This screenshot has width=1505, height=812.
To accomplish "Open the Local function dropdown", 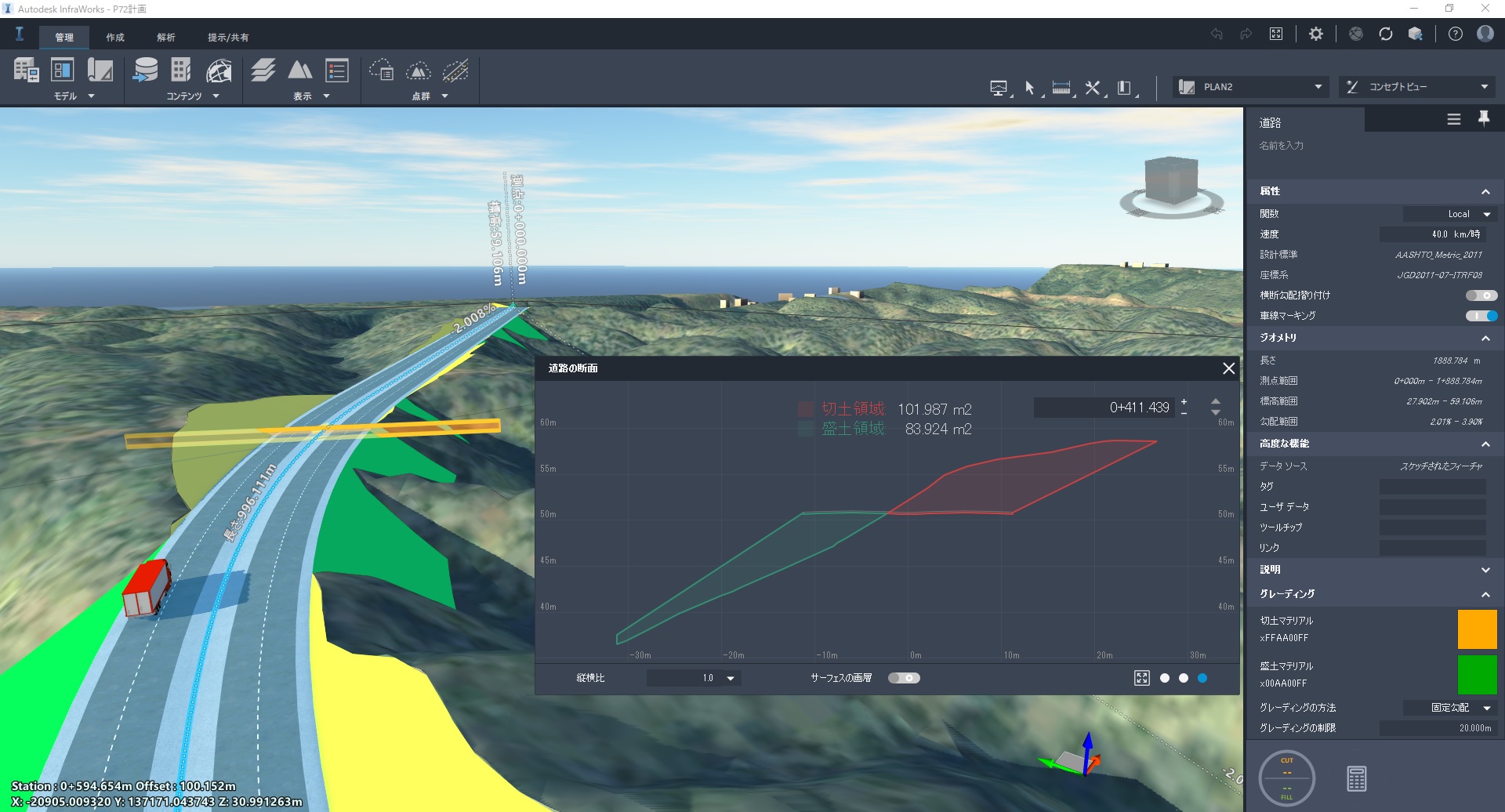I will point(1450,214).
